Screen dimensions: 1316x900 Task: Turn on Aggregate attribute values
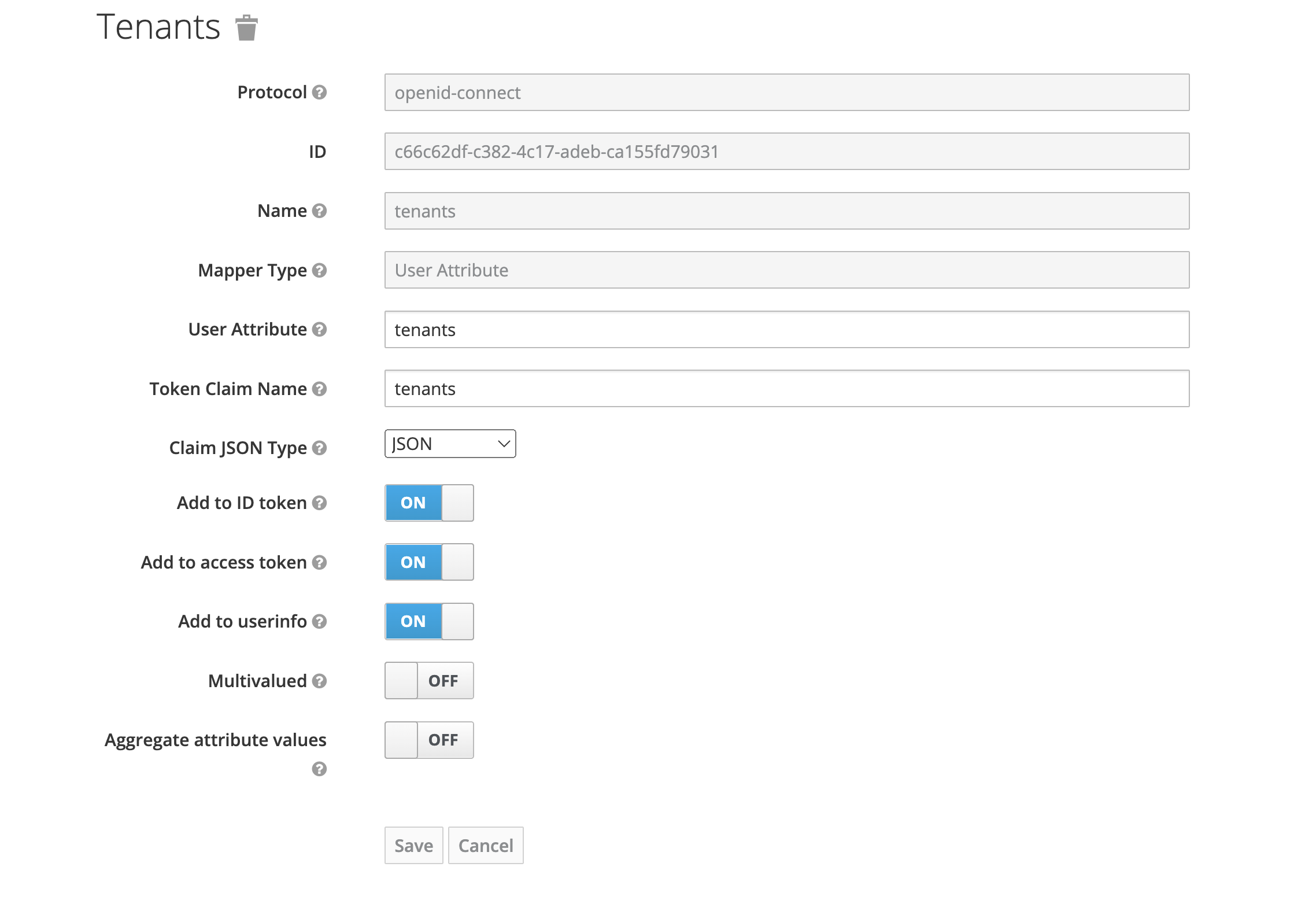click(429, 740)
